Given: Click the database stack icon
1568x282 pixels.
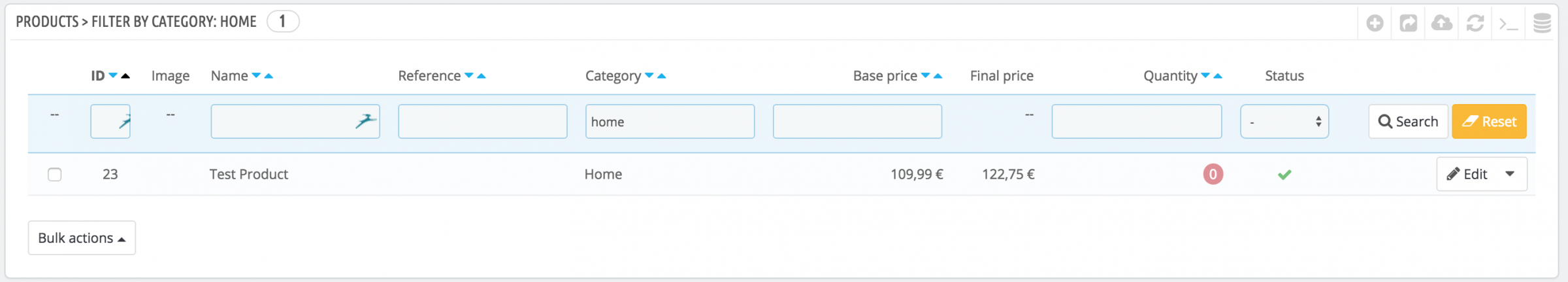Looking at the screenshot, I should [x=1542, y=24].
